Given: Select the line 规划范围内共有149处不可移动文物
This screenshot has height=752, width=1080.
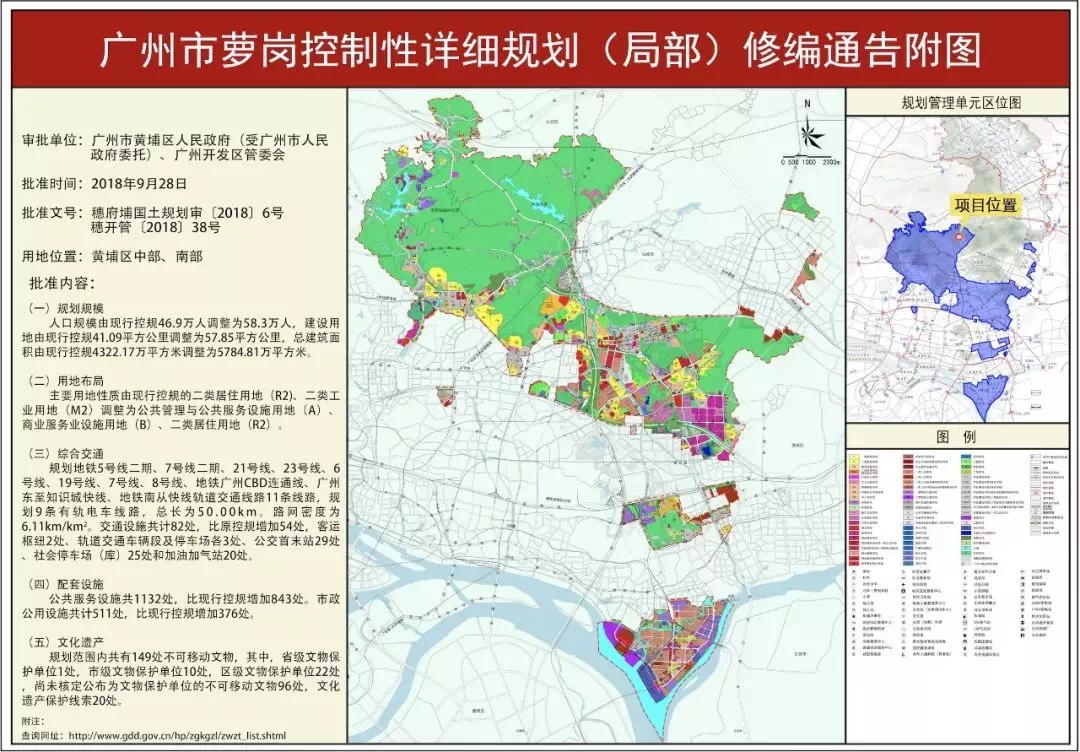Looking at the screenshot, I should [194, 656].
